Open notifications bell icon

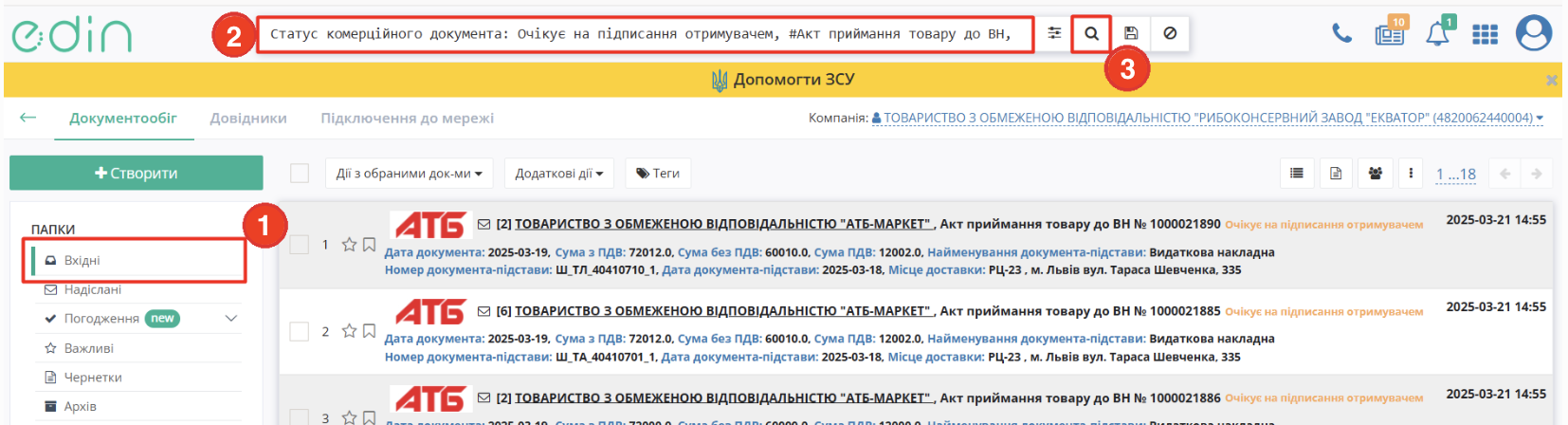1439,32
